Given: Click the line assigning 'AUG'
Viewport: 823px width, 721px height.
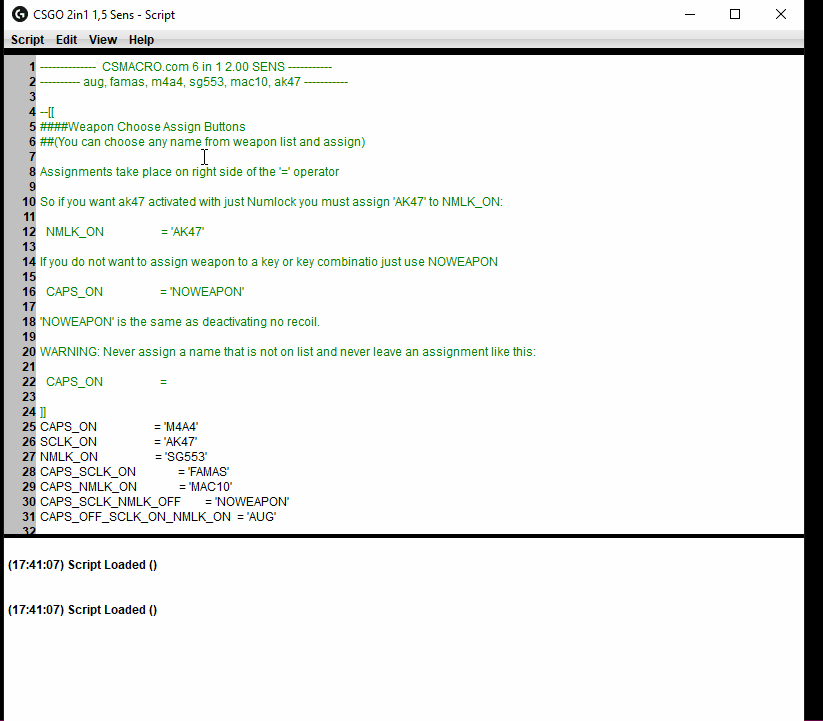Looking at the screenshot, I should (157, 517).
